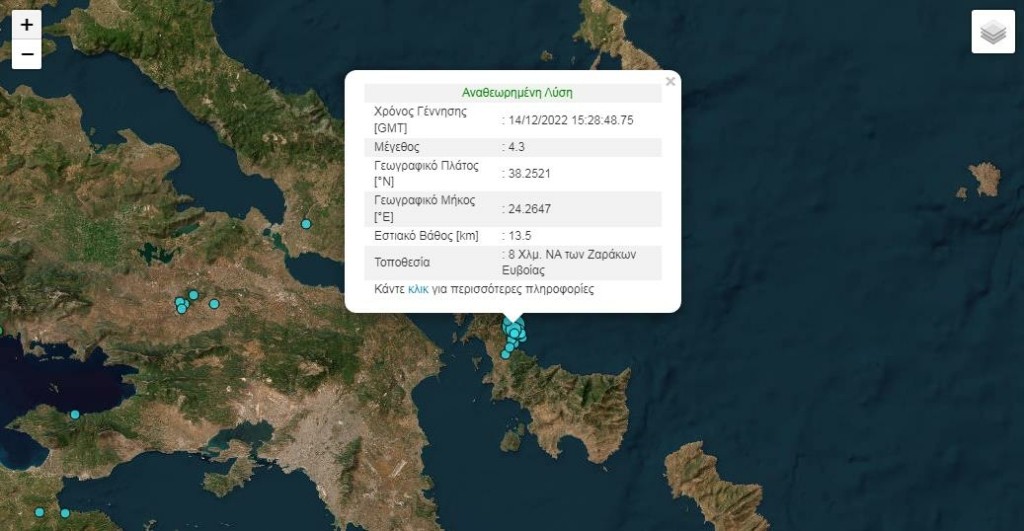Click the latitude value 38.2521
Viewport: 1024px width, 531px height.
pos(529,174)
